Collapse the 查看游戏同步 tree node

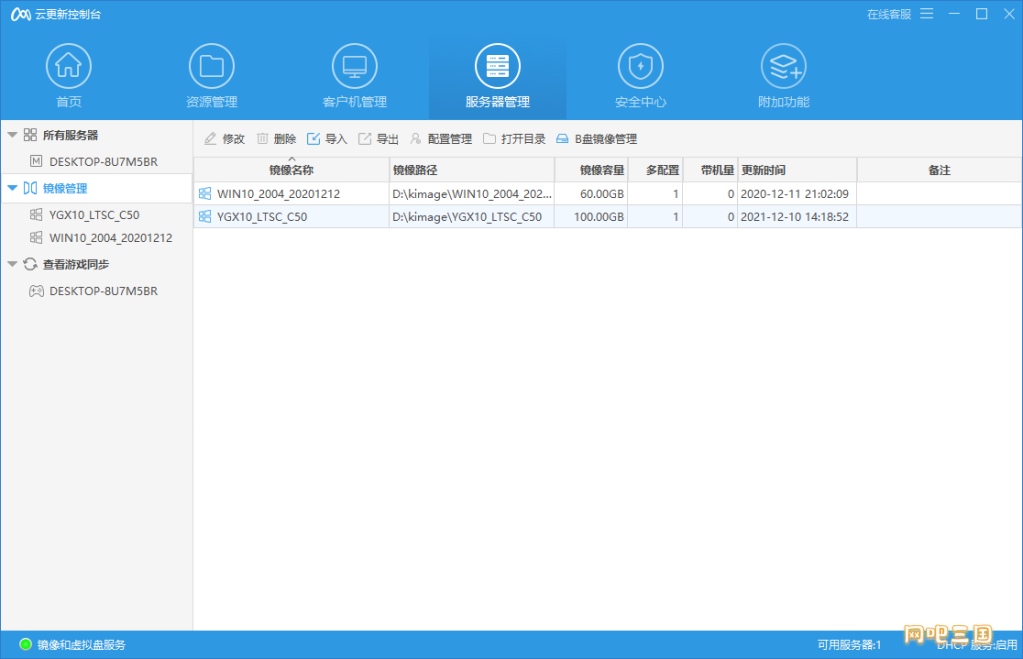coord(12,265)
